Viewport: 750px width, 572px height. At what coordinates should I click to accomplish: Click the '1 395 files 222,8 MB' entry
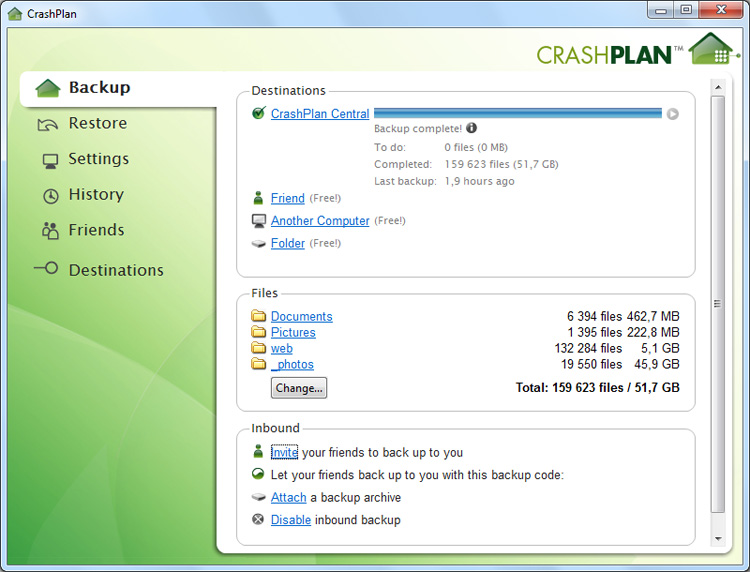tap(623, 332)
